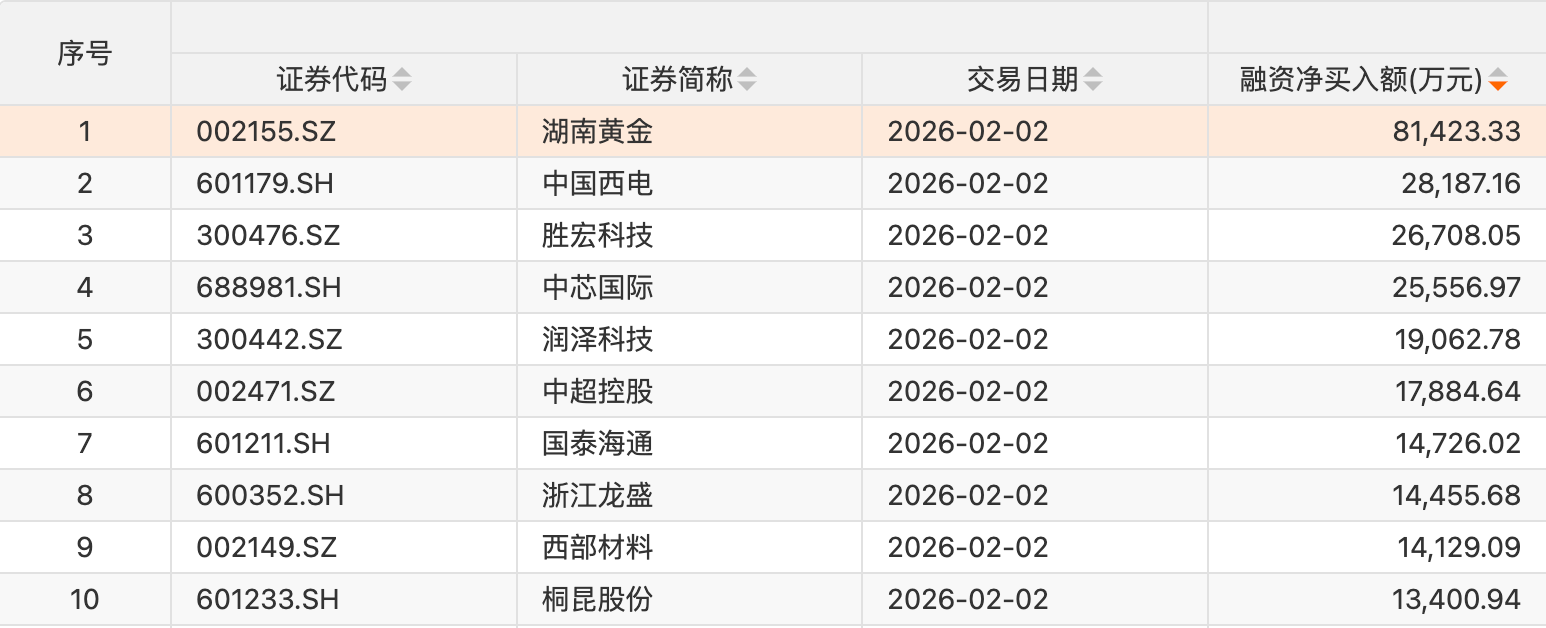Click orange sort arrow for 融资净买入额

pyautogui.click(x=1497, y=80)
